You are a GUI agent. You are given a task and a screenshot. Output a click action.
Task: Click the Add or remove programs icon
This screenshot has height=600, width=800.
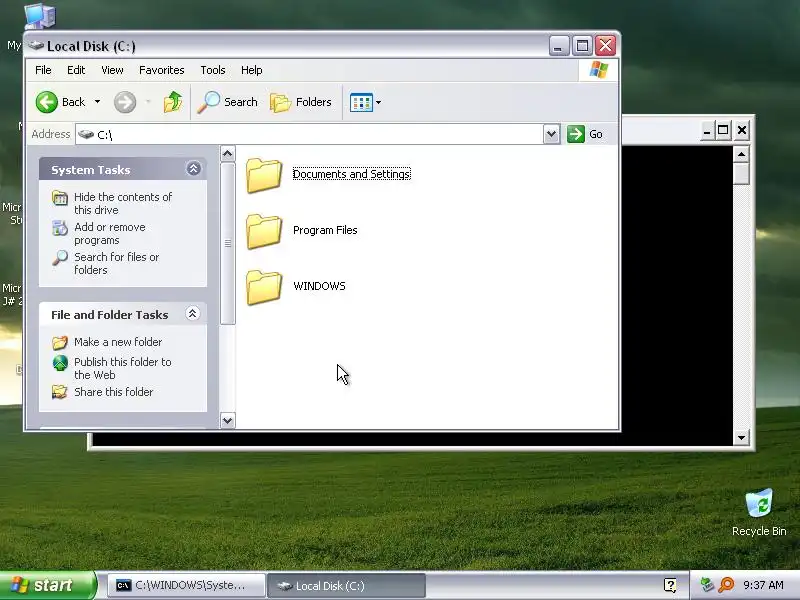(60, 228)
